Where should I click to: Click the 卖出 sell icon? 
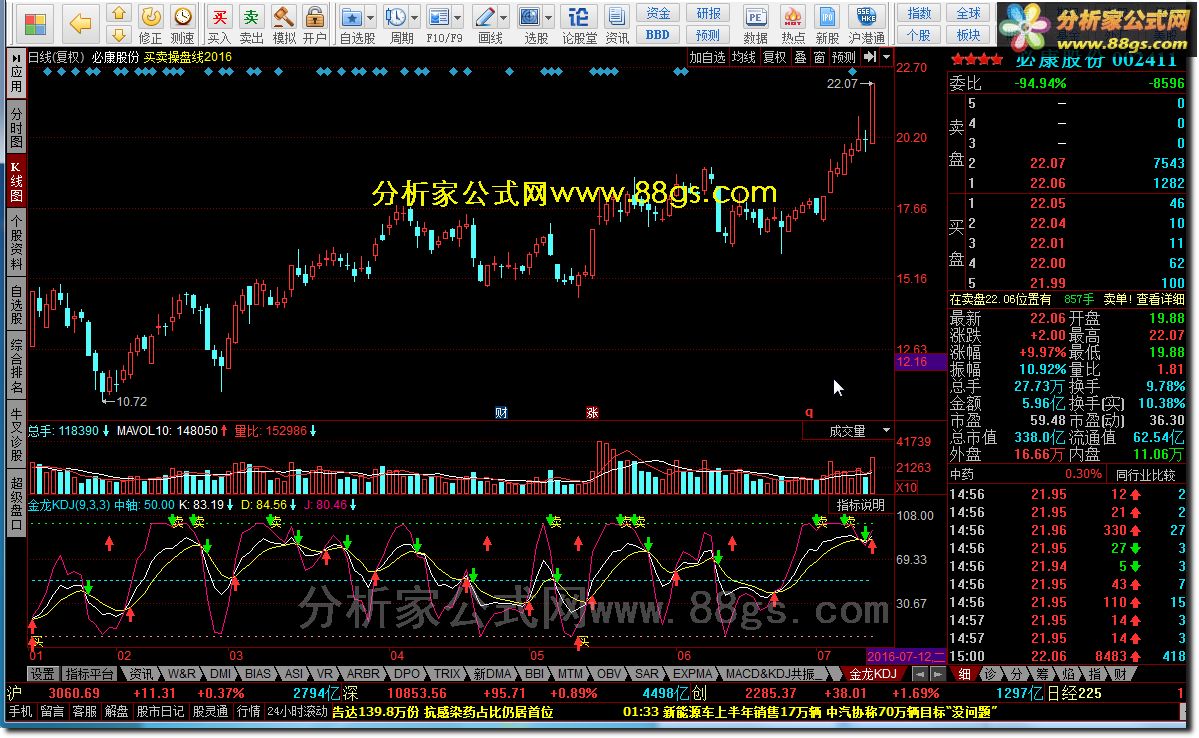pos(251,24)
